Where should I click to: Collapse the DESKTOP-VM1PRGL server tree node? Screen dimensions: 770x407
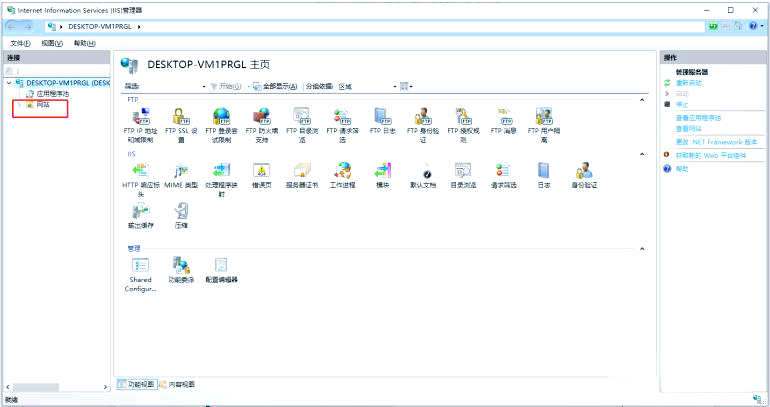9,83
